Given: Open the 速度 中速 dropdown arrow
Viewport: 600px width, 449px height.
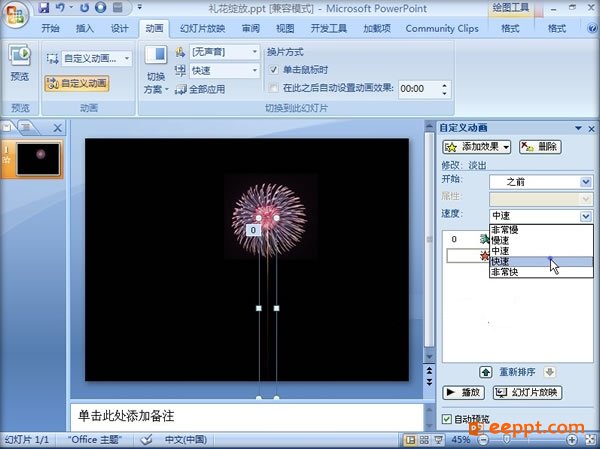Looking at the screenshot, I should 586,216.
